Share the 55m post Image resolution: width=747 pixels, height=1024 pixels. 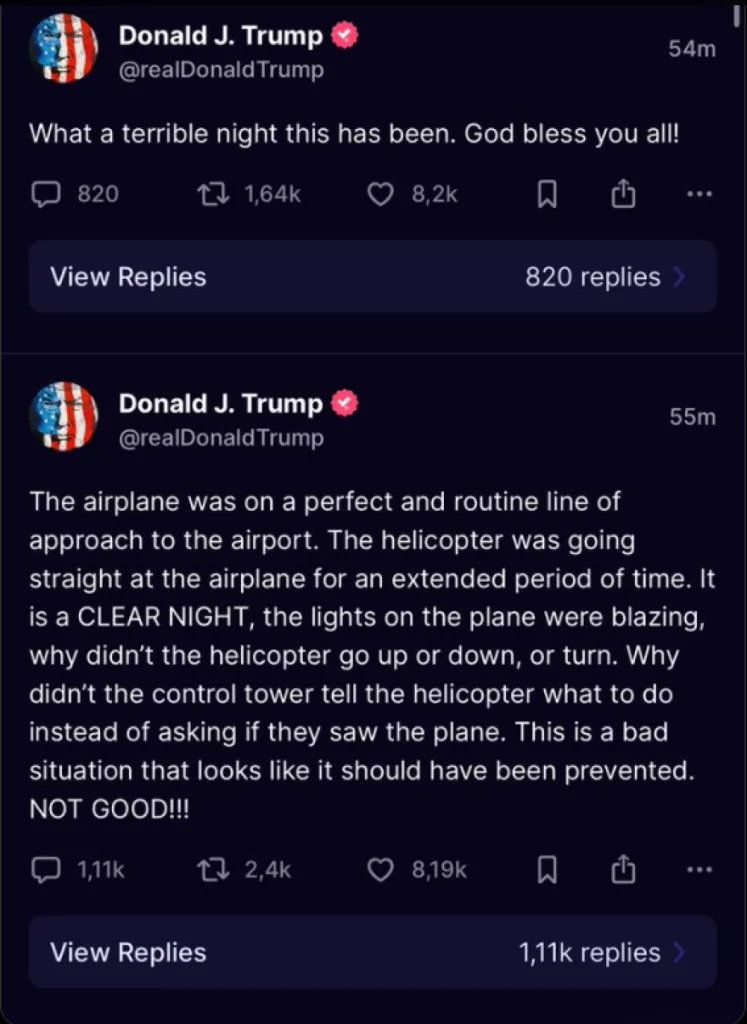623,870
